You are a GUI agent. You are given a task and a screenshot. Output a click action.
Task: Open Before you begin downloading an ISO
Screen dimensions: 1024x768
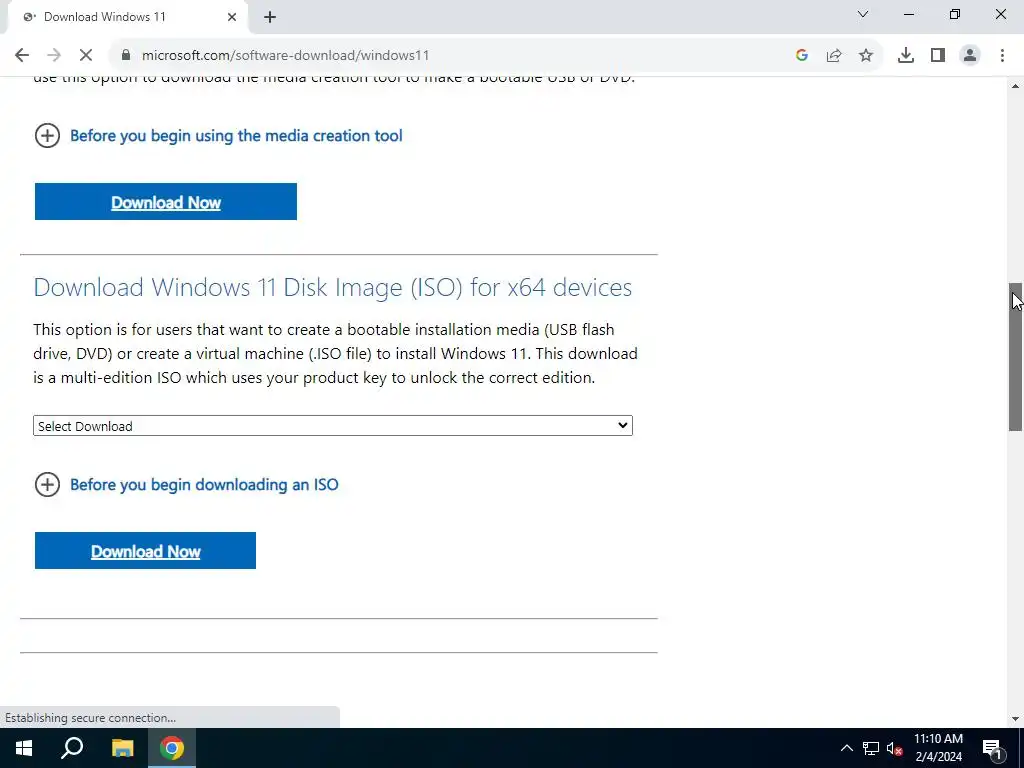click(x=204, y=485)
